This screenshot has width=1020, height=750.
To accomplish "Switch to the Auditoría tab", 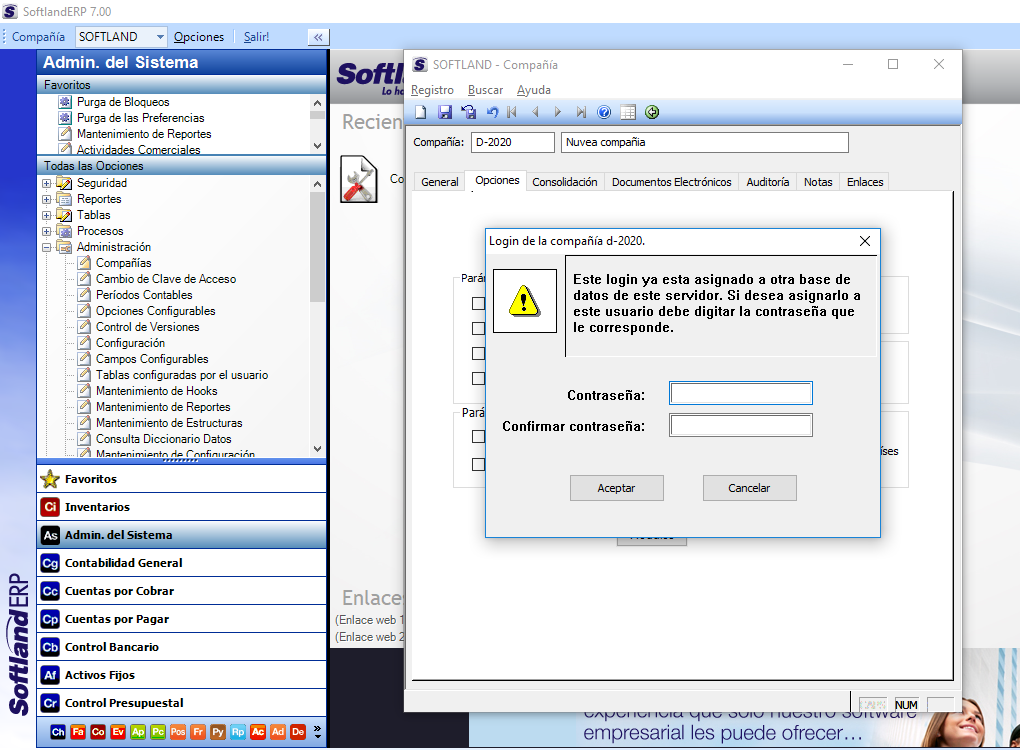I will 767,182.
